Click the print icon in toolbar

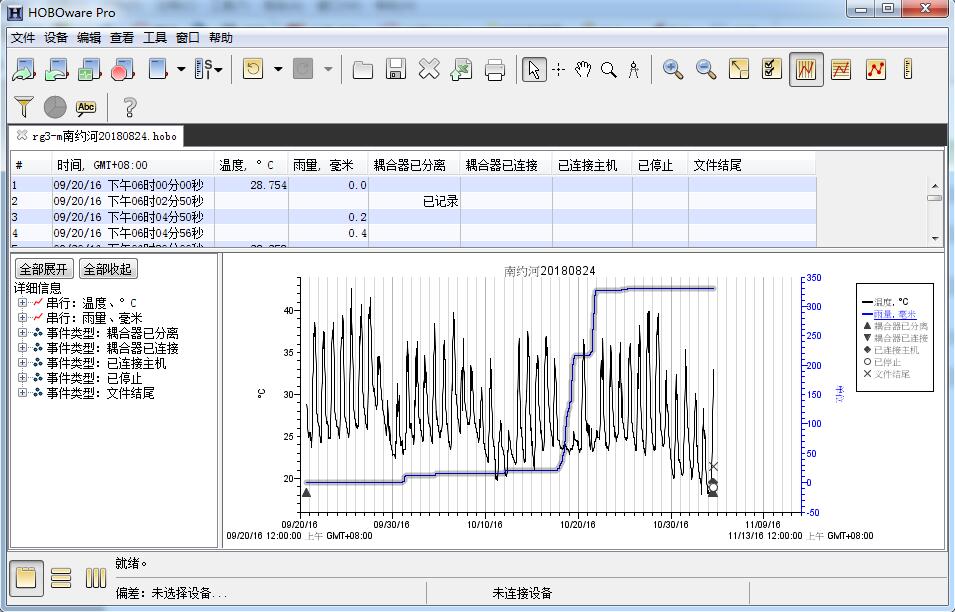495,69
